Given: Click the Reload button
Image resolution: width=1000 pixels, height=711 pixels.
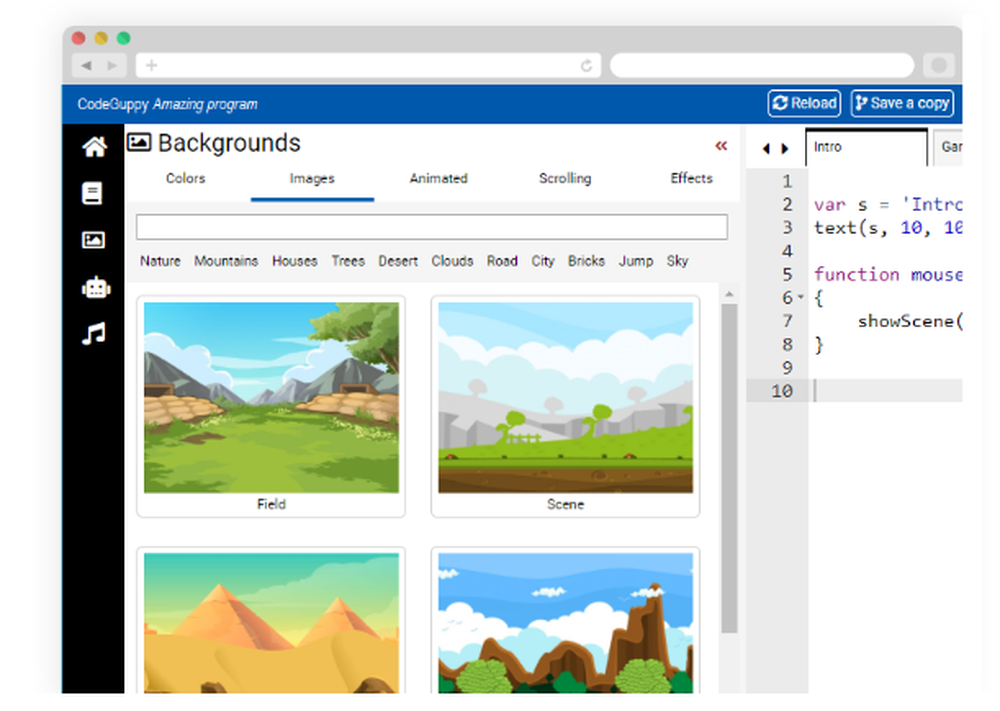Looking at the screenshot, I should 804,103.
